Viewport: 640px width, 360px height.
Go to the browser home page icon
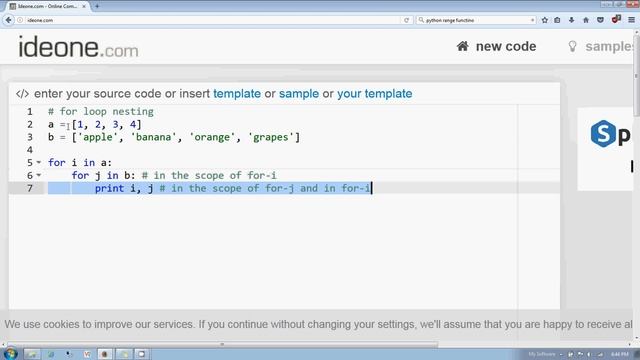(586, 20)
